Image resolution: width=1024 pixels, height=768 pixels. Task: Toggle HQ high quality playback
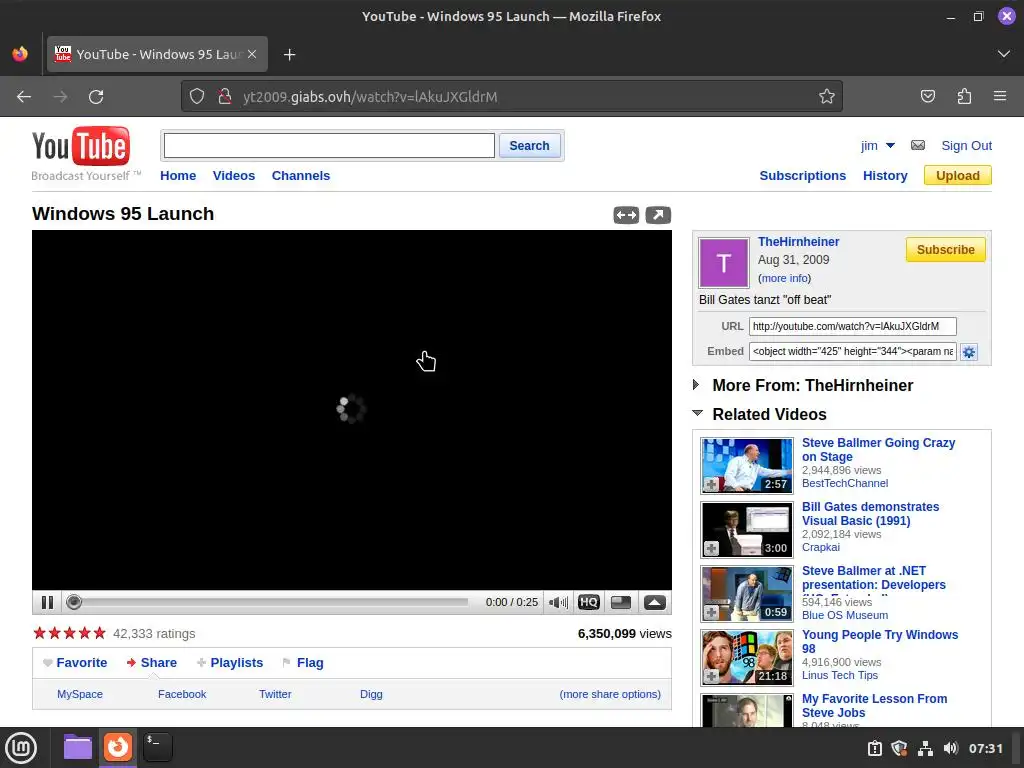pyautogui.click(x=588, y=602)
